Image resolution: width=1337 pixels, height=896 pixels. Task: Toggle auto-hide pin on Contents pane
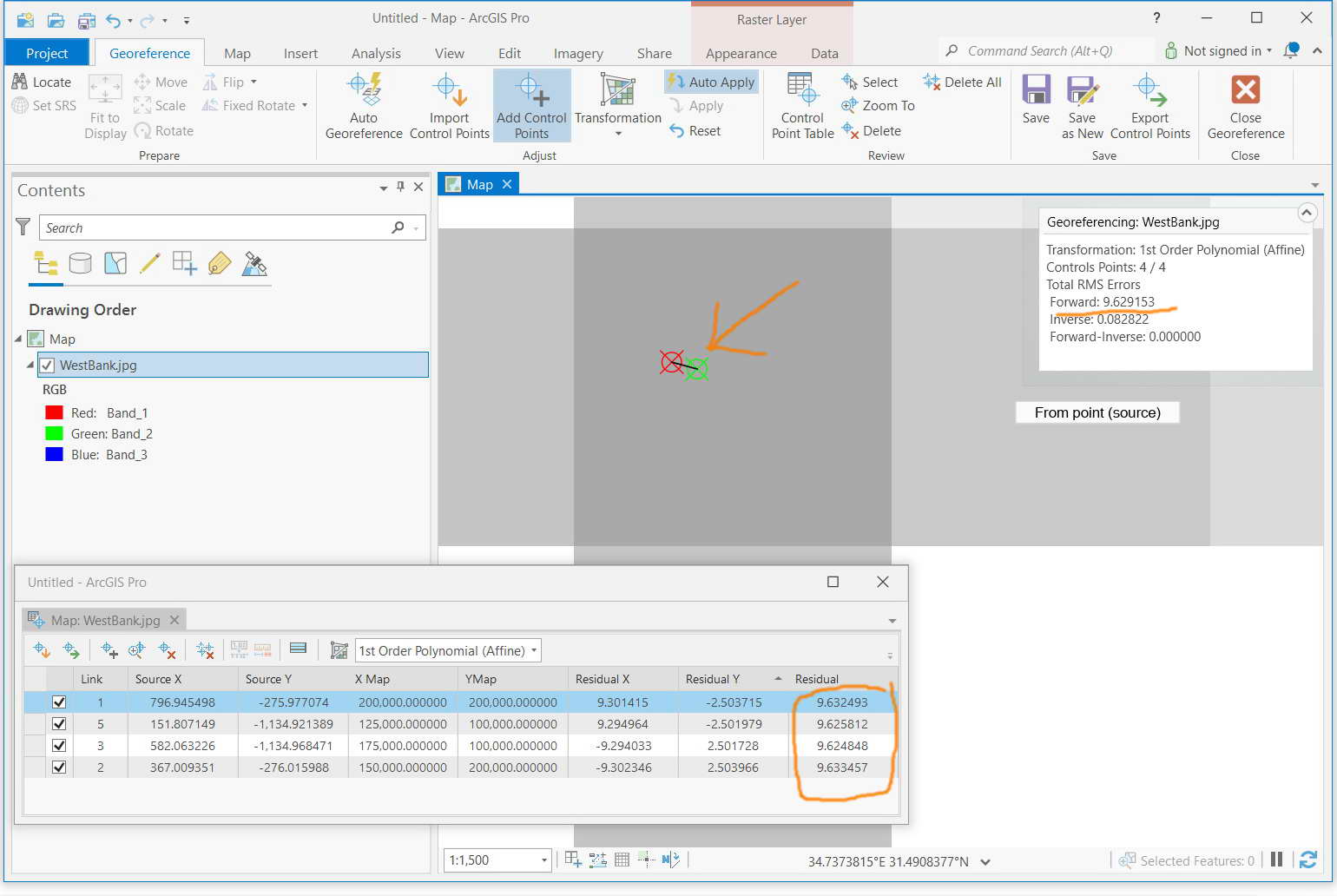[400, 187]
